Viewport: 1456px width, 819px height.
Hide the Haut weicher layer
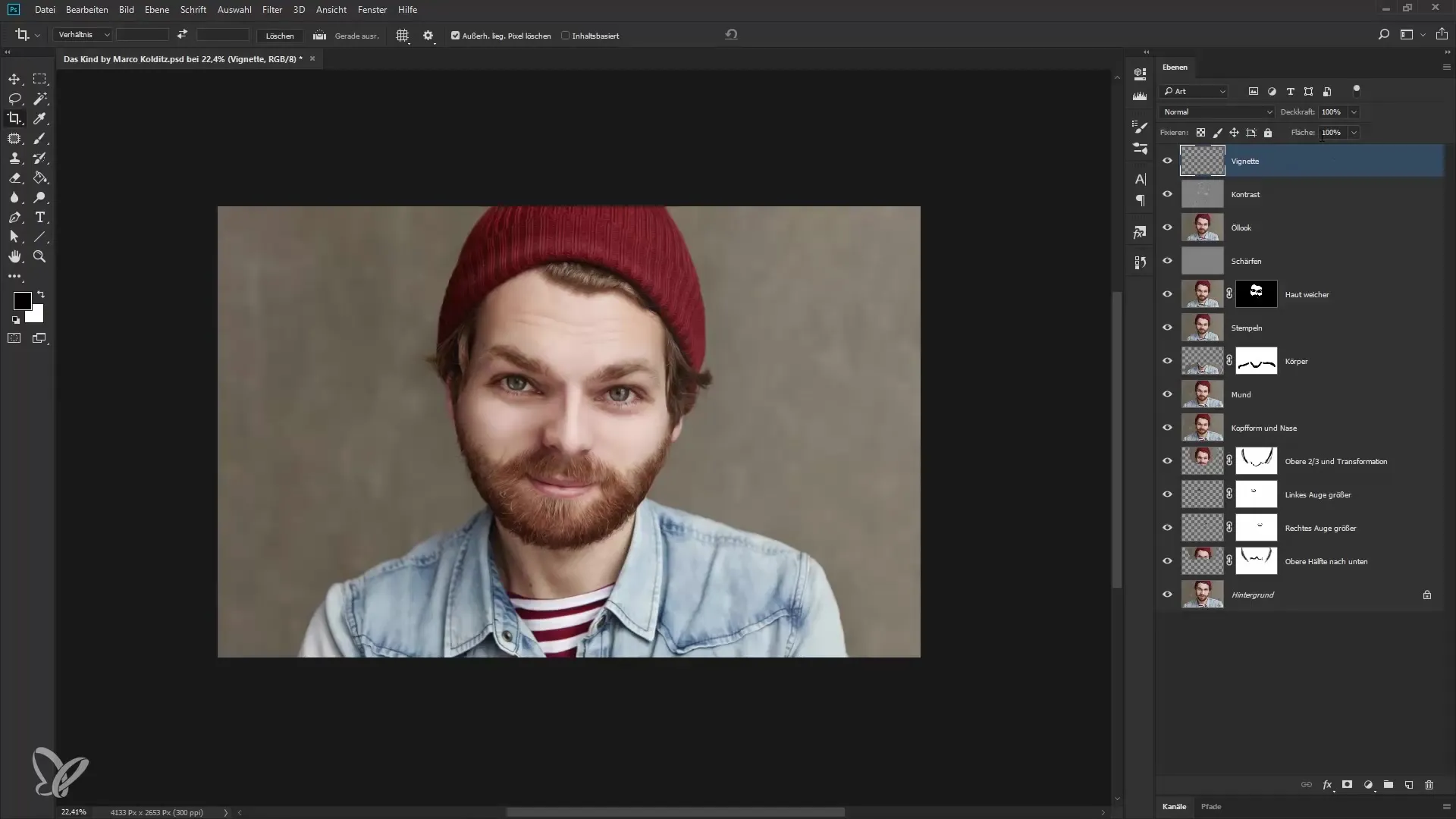point(1167,294)
